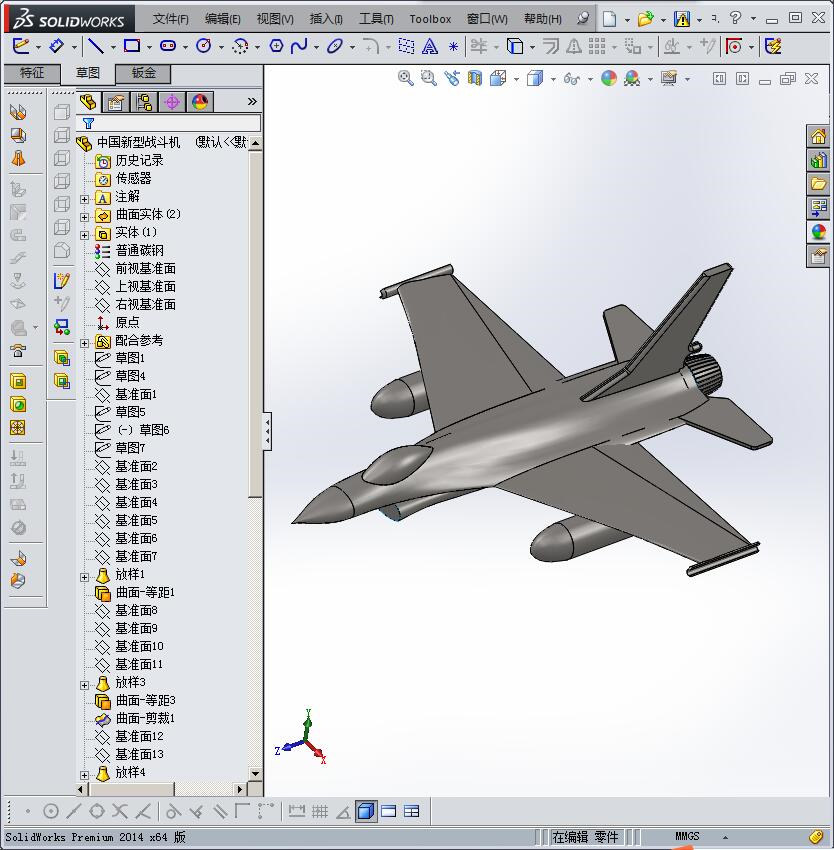Open the Toolbox menu
The height and width of the screenshot is (850, 834).
pos(430,19)
